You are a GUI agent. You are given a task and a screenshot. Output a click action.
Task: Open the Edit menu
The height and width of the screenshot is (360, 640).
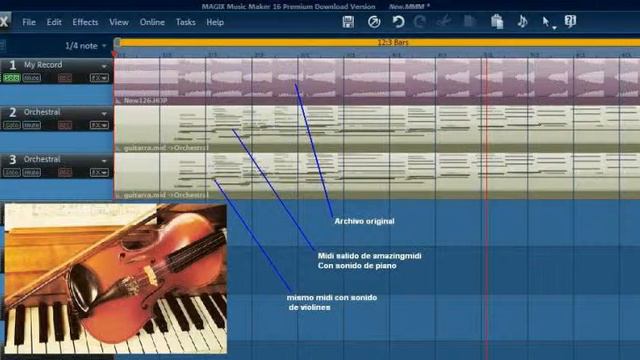[54, 22]
